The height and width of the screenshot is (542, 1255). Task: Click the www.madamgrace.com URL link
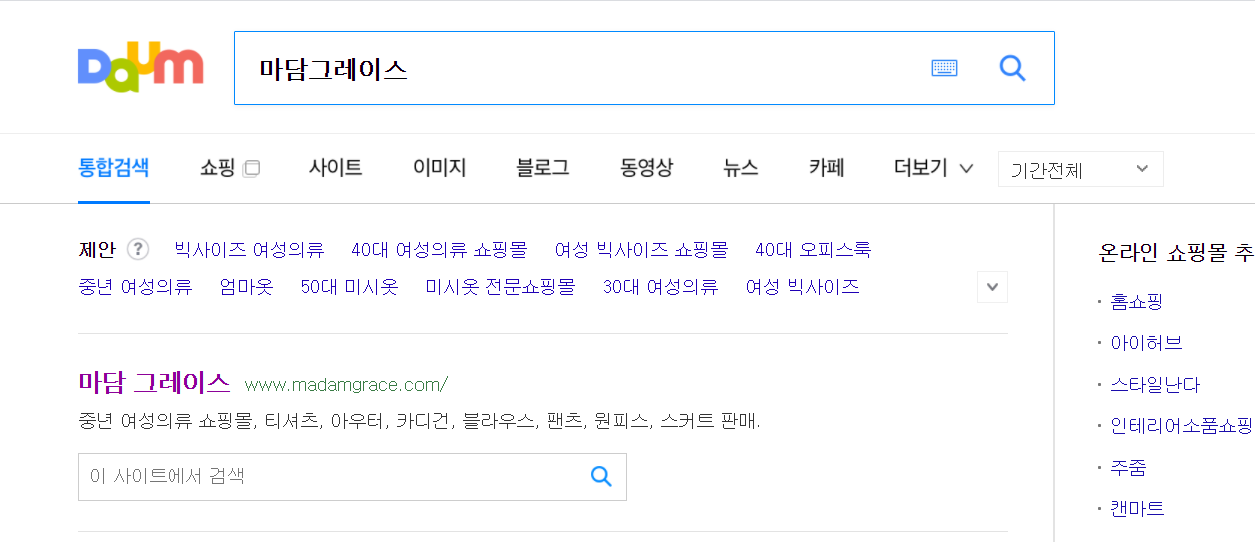[x=346, y=385]
